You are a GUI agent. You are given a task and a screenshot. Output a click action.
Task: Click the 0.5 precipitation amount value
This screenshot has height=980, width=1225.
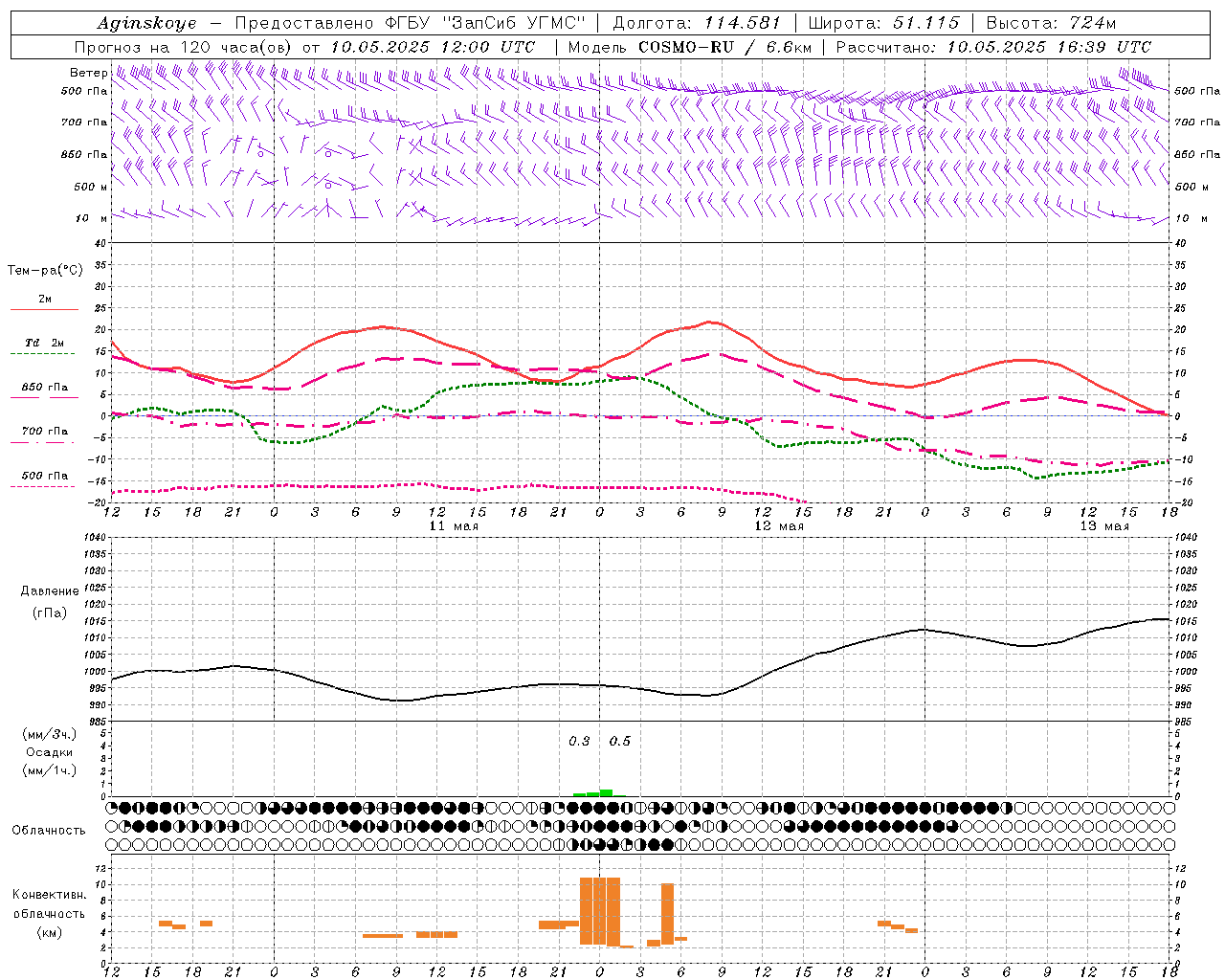click(x=620, y=742)
